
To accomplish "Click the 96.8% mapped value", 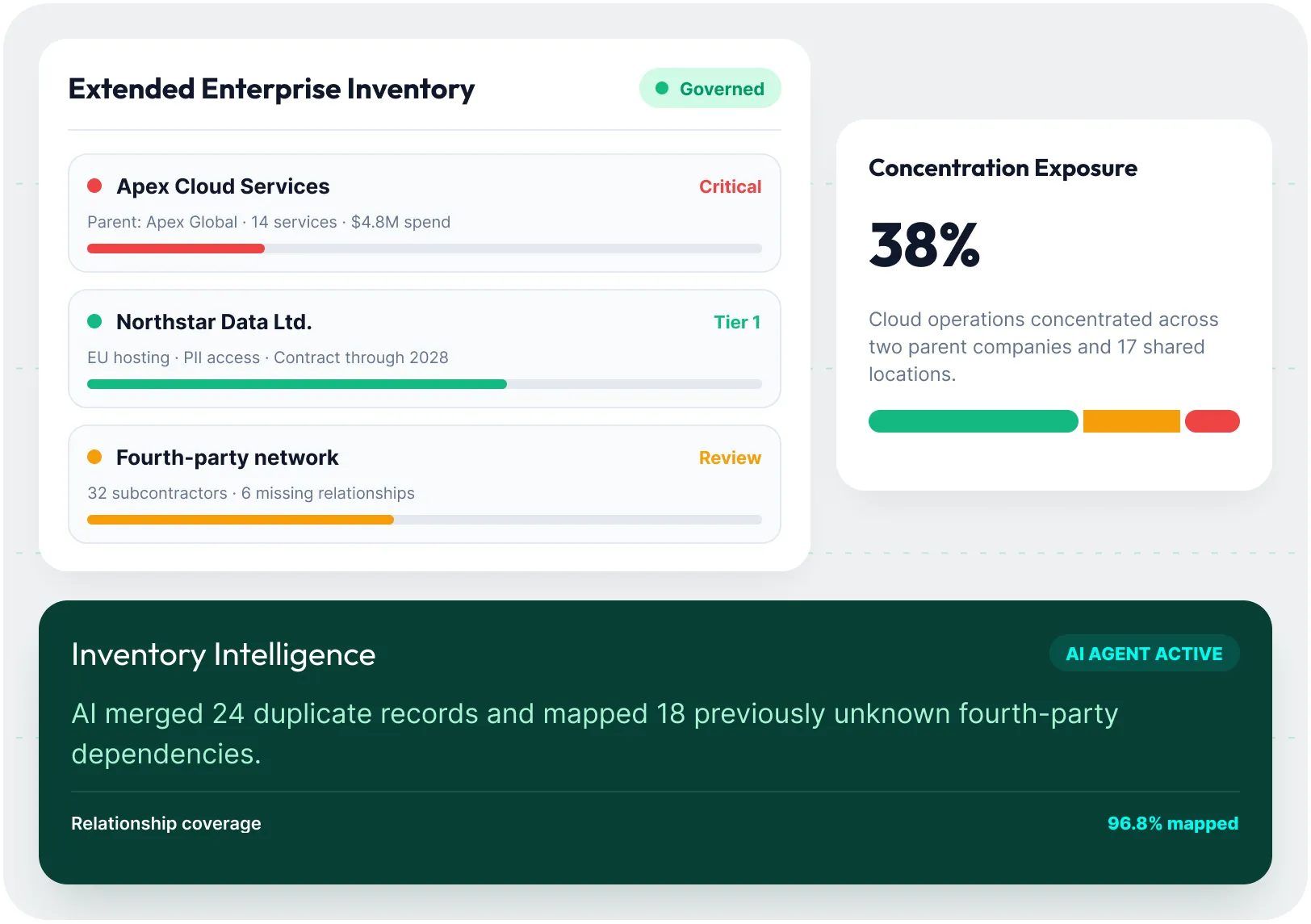I will click(x=1173, y=823).
